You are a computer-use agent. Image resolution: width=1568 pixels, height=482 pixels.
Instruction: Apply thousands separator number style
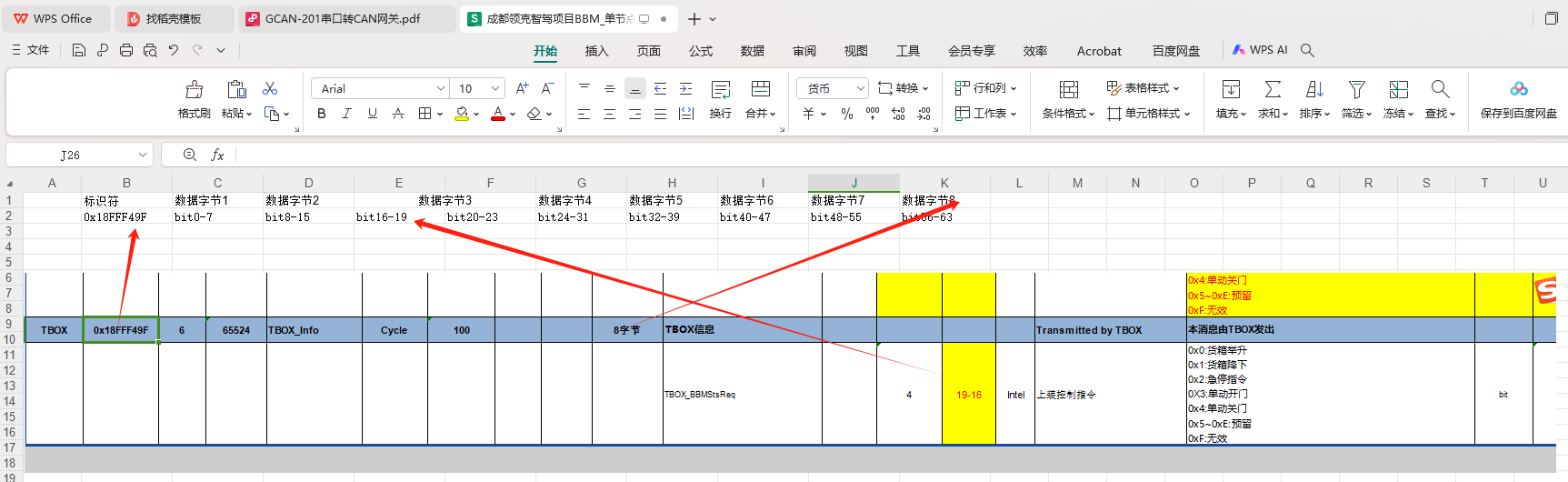click(873, 114)
